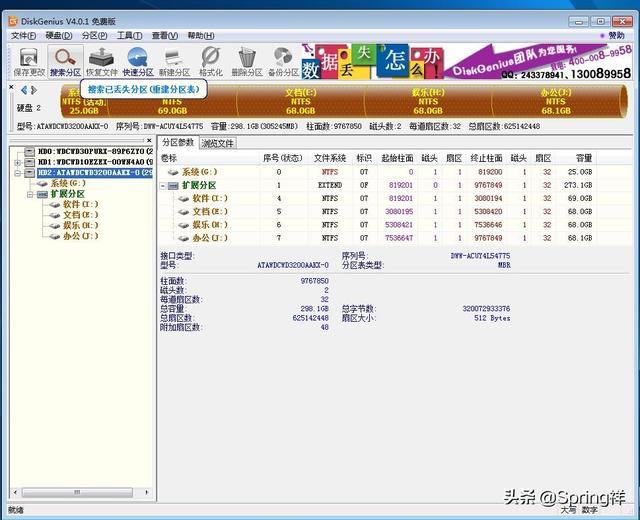The width and height of the screenshot is (640, 520).
Task: Select 娱乐(H:) partition in disk bar
Action: [x=428, y=102]
